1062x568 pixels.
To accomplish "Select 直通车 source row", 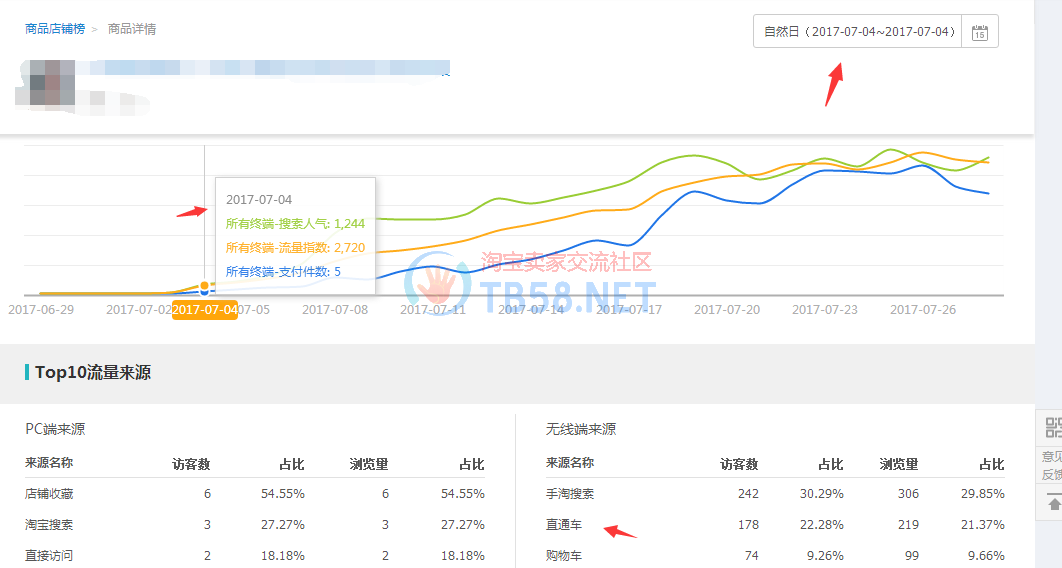I will point(565,525).
